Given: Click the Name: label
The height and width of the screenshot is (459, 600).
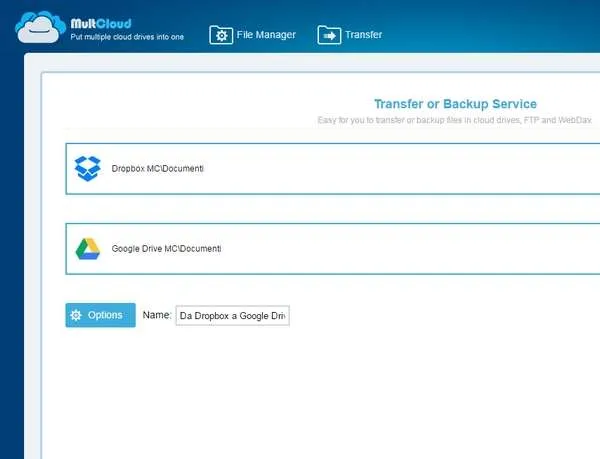Looking at the screenshot, I should tap(157, 315).
